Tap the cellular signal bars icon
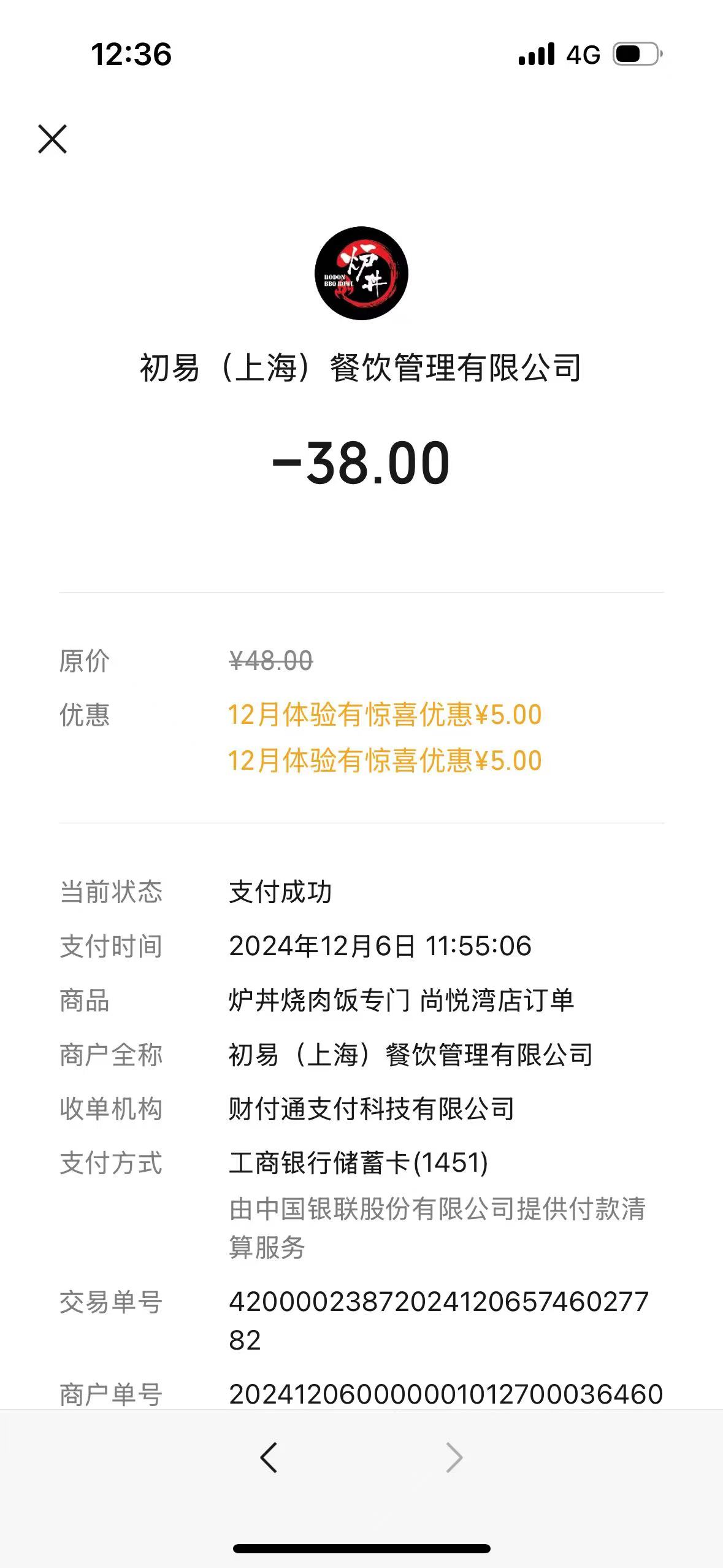Viewport: 723px width, 1568px height. coord(537,54)
